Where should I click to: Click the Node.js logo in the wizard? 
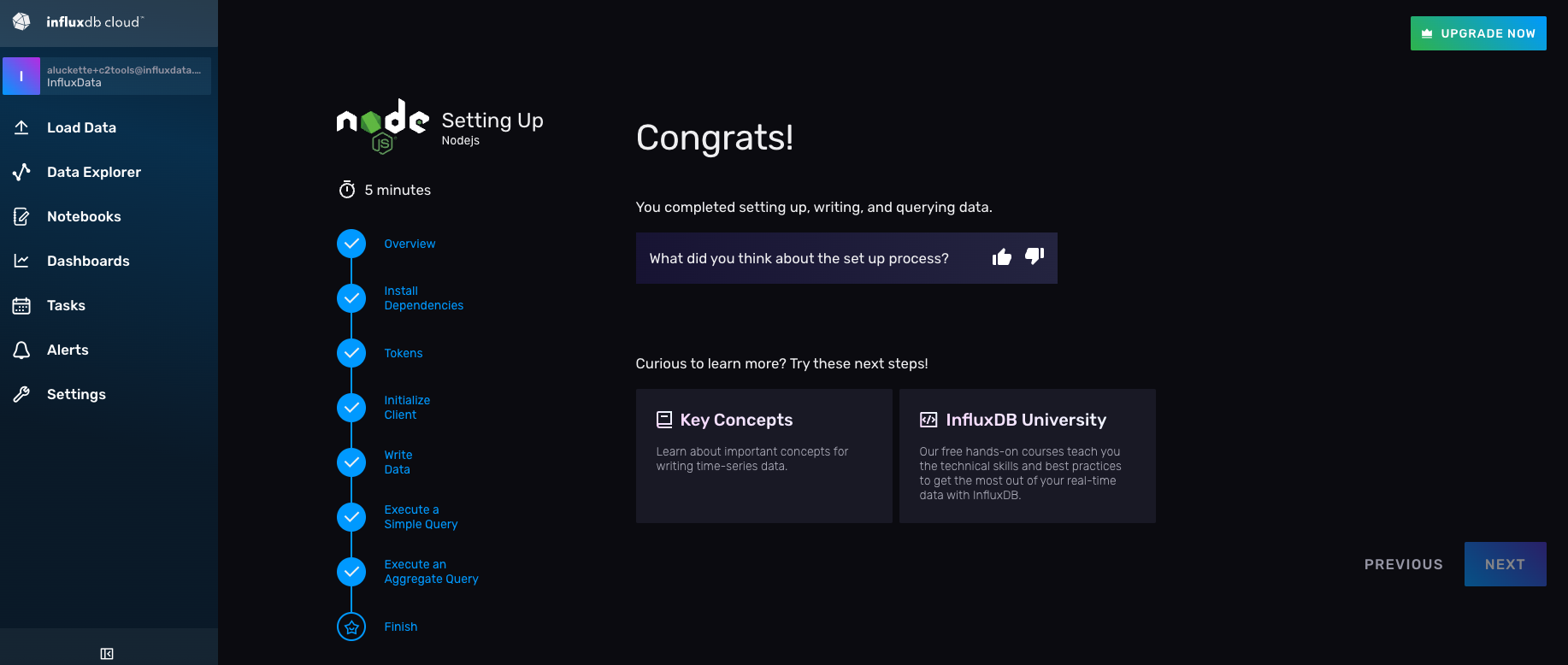[382, 125]
